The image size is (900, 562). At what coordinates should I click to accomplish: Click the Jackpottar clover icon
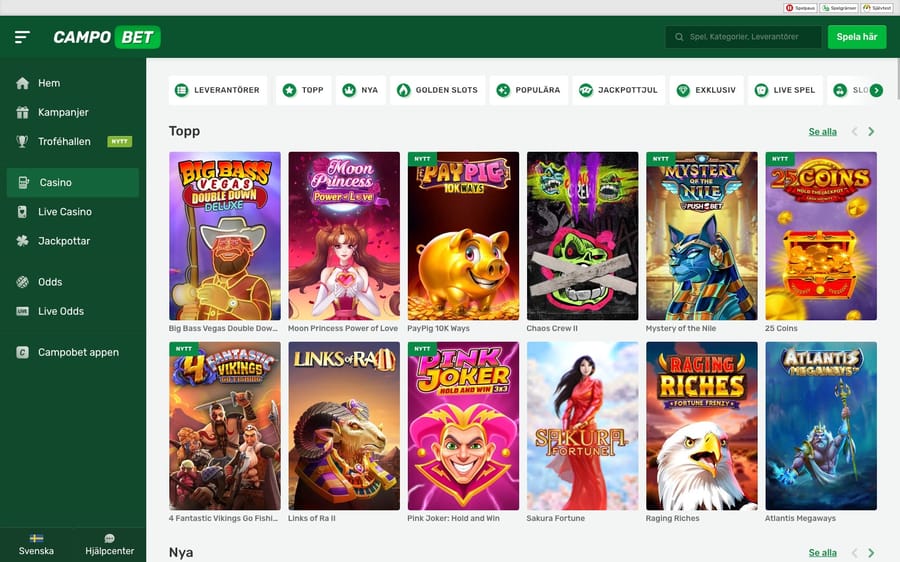click(x=22, y=241)
